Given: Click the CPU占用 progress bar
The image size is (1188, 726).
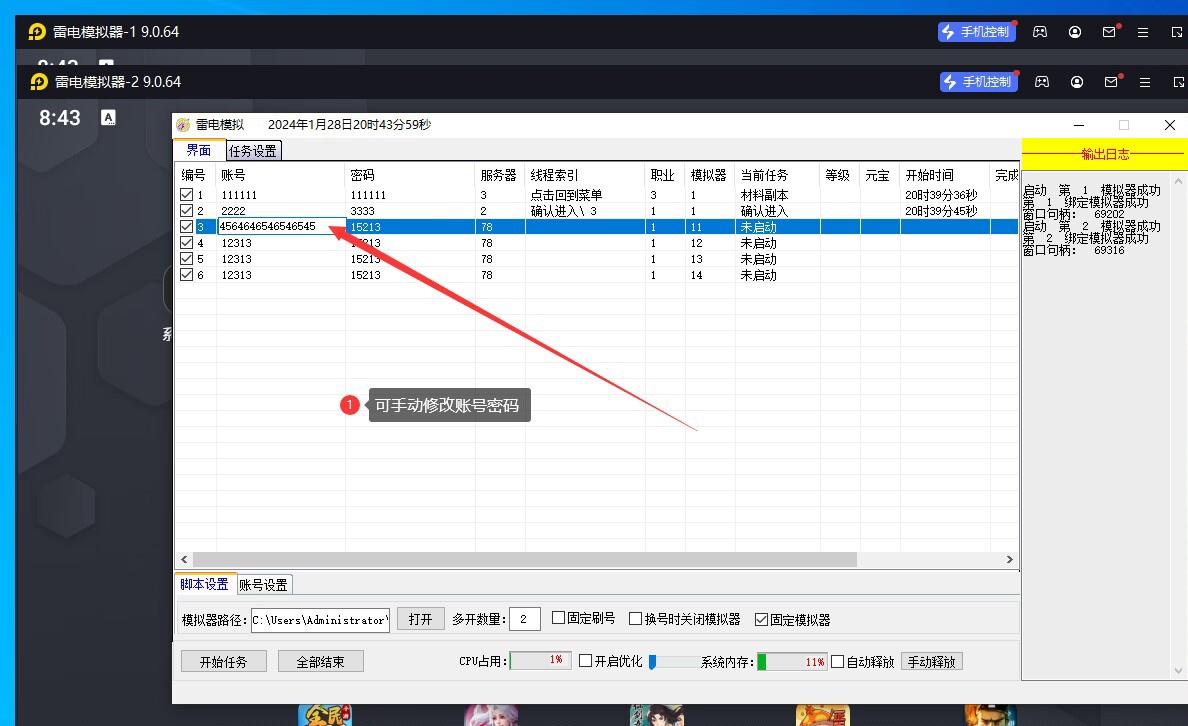Looking at the screenshot, I should pyautogui.click(x=540, y=661).
